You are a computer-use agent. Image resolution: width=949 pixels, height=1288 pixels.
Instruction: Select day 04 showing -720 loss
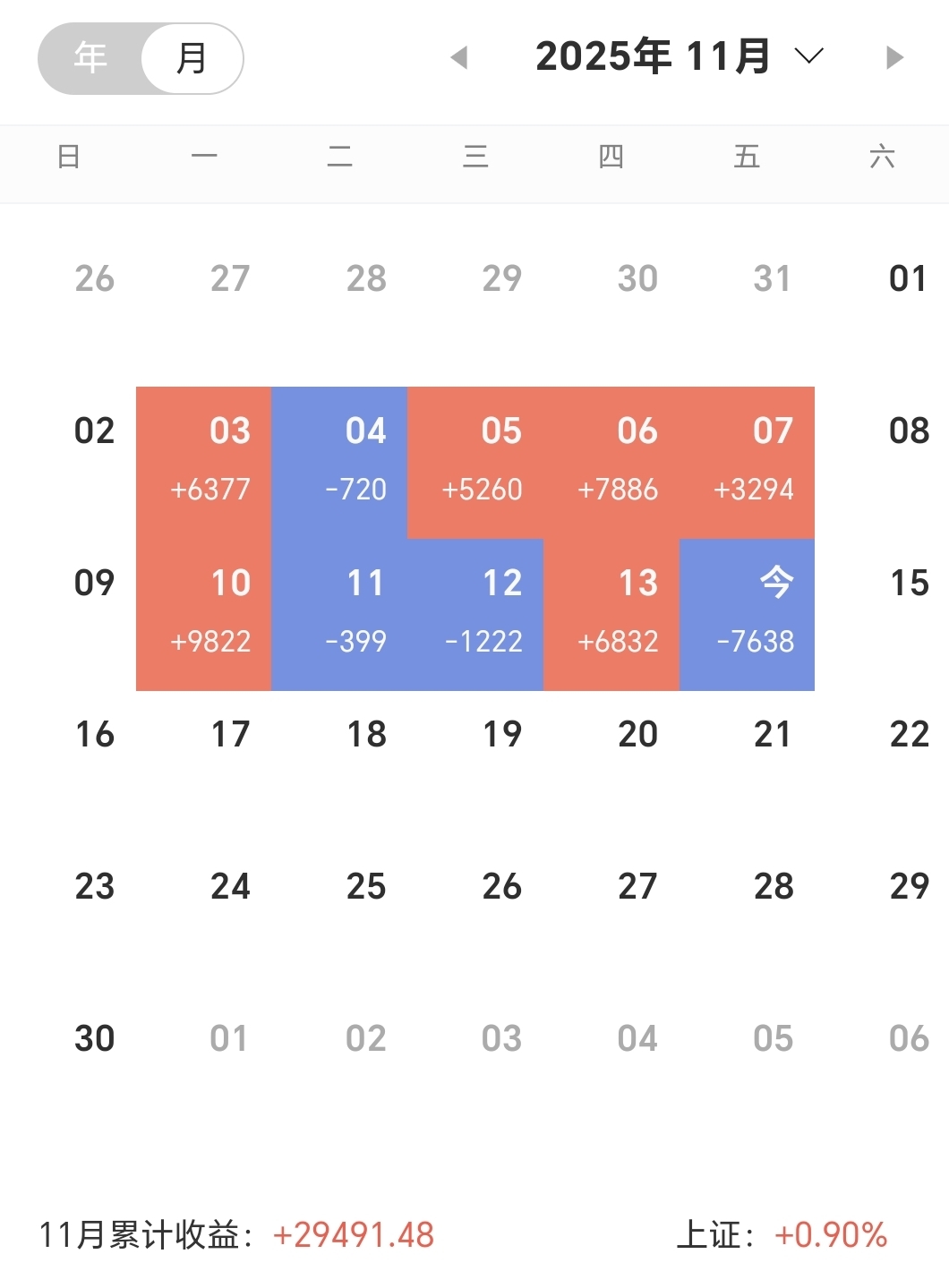pyautogui.click(x=339, y=463)
